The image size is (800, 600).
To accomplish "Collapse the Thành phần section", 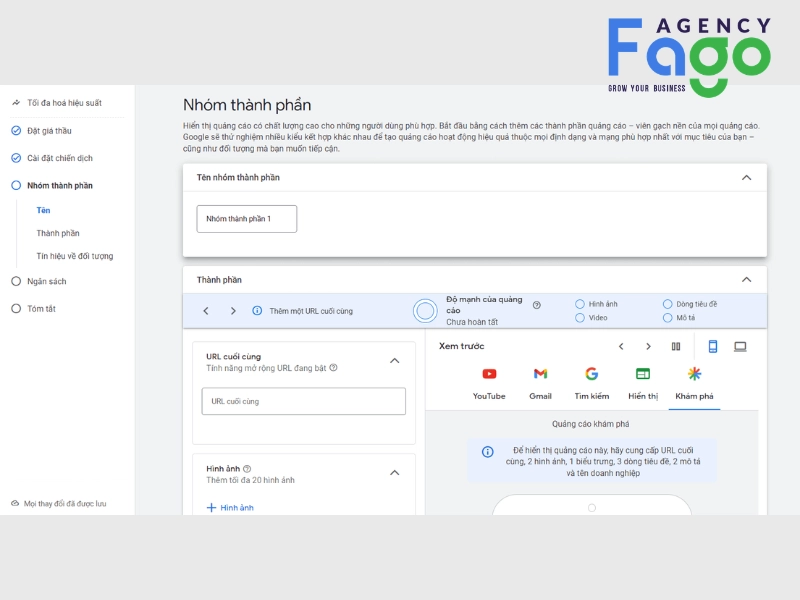I will [746, 280].
